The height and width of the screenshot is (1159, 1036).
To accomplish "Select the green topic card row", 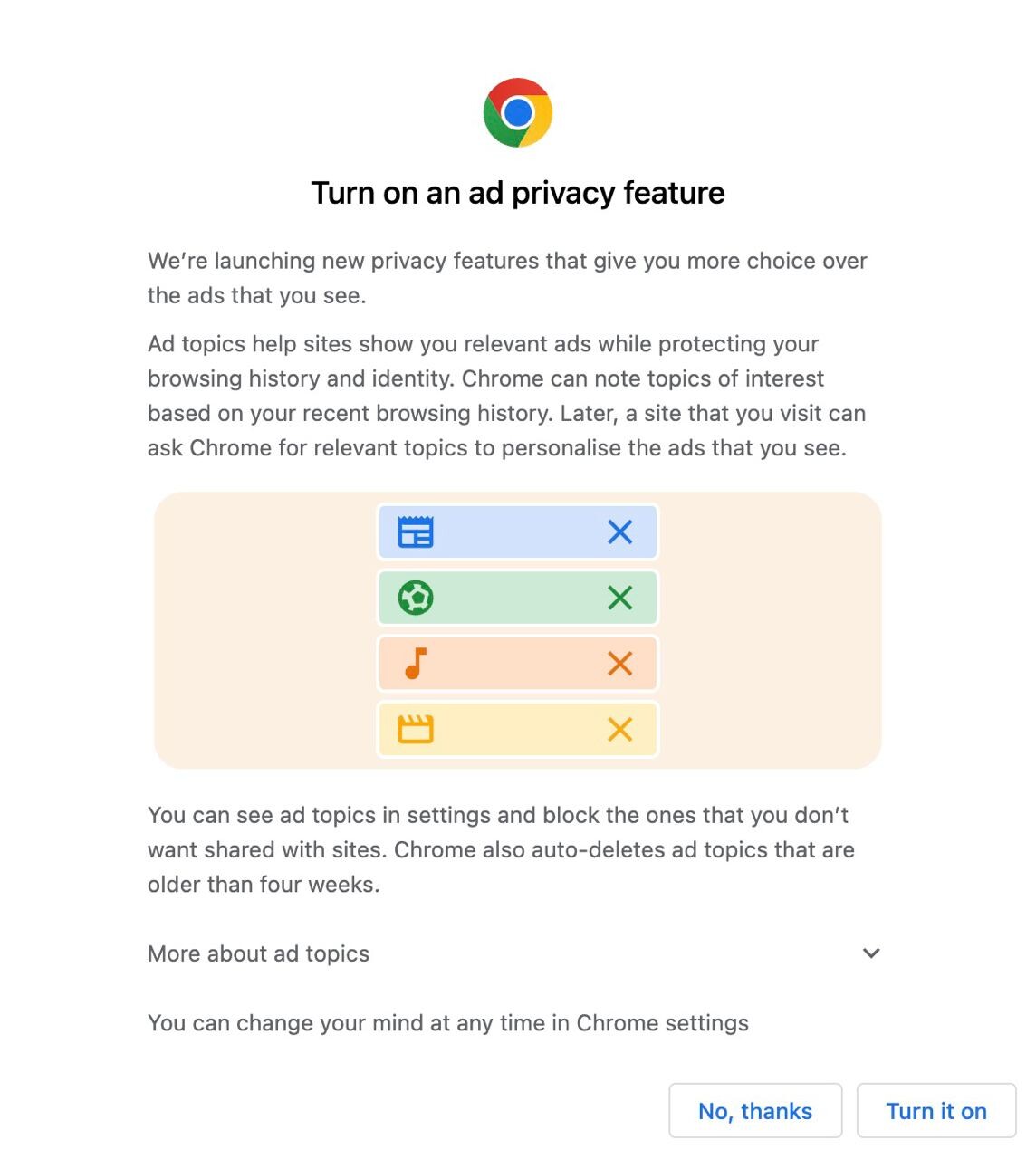I will [518, 598].
